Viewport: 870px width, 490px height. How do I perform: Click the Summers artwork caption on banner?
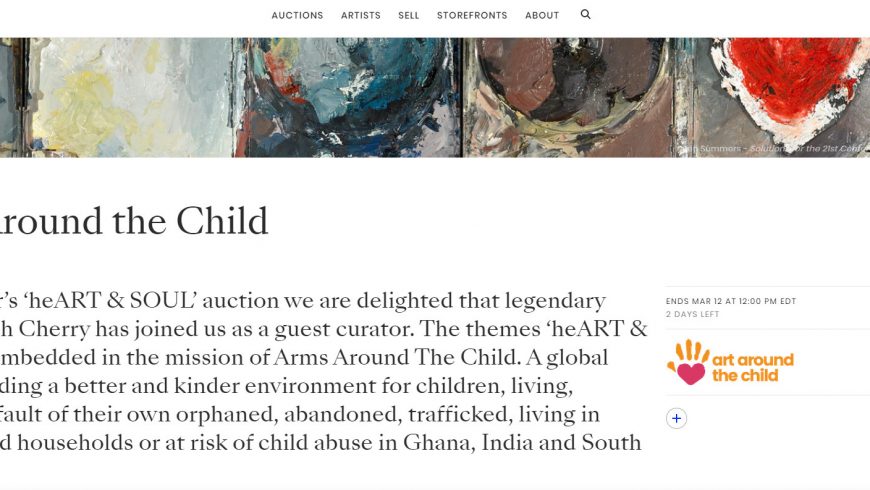click(780, 148)
